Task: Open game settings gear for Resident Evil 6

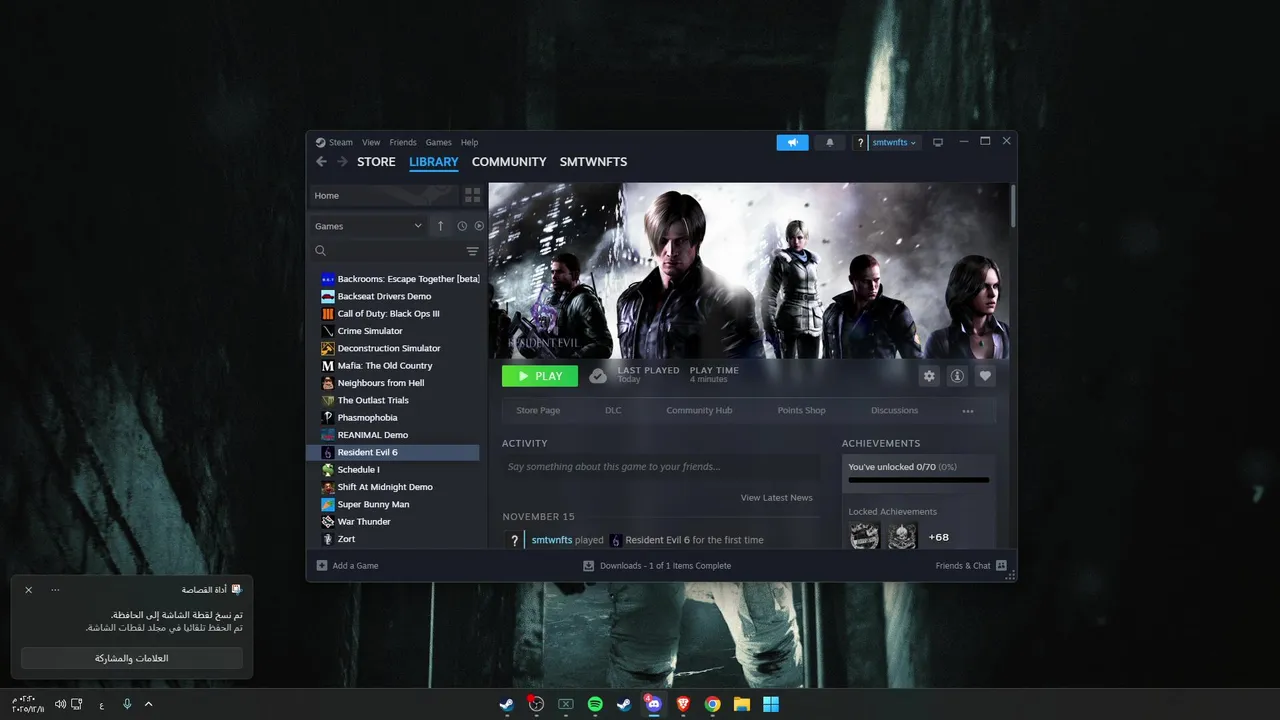Action: coord(929,376)
